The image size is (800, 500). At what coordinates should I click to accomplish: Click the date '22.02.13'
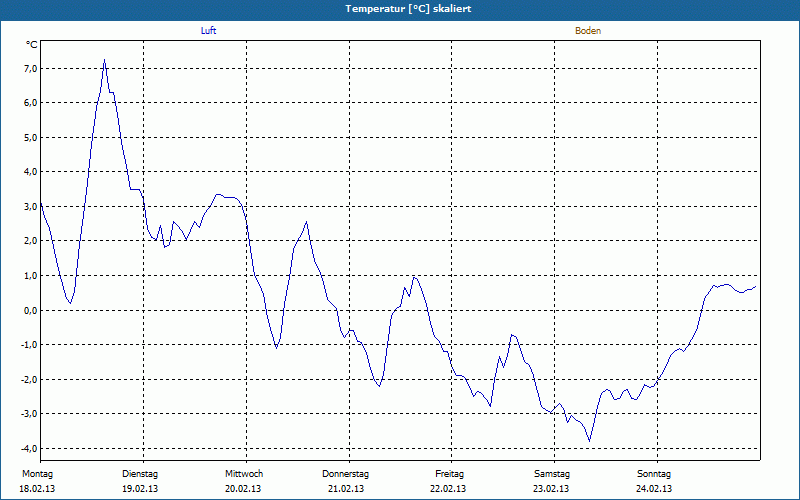tap(448, 489)
